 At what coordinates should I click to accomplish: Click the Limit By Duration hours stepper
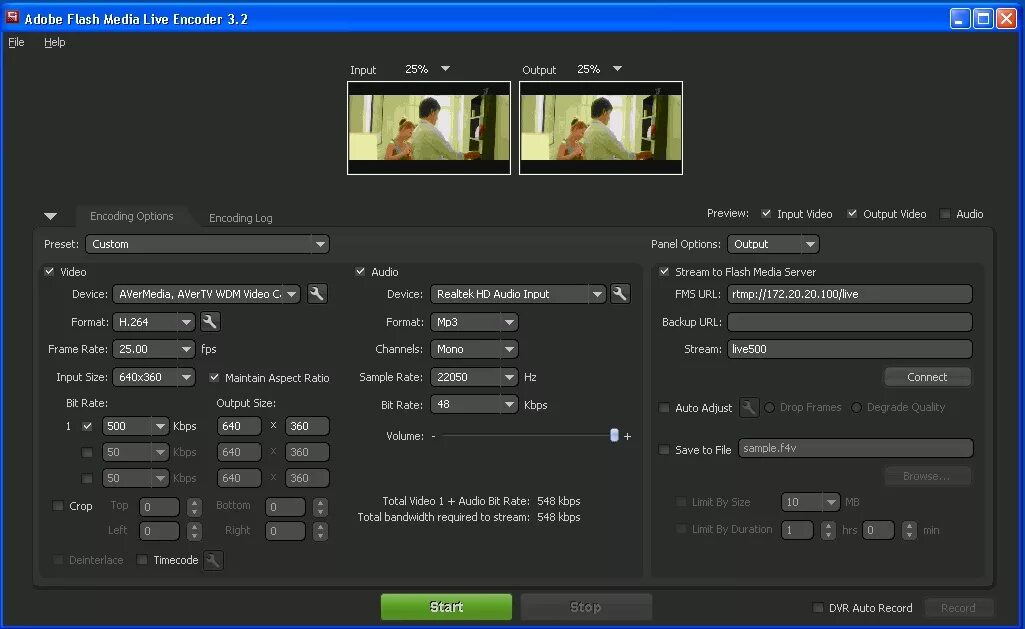coord(828,530)
